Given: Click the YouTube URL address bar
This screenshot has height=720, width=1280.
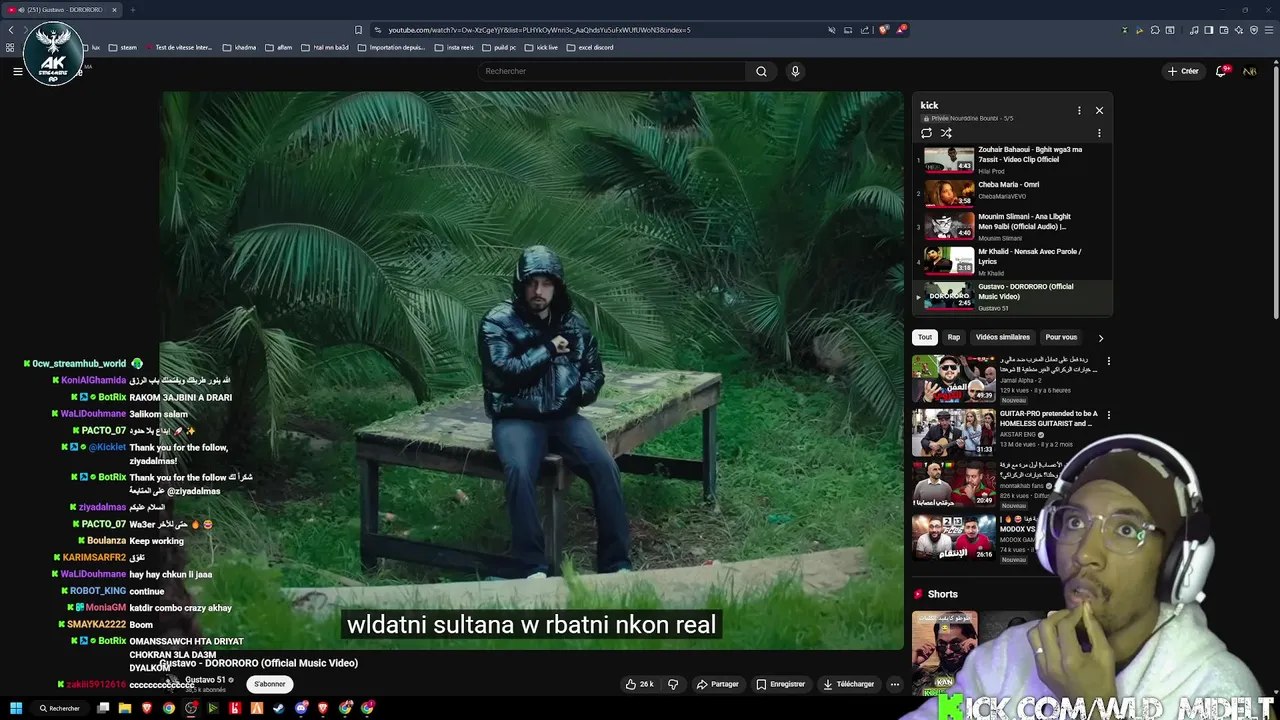Looking at the screenshot, I should pyautogui.click(x=600, y=30).
